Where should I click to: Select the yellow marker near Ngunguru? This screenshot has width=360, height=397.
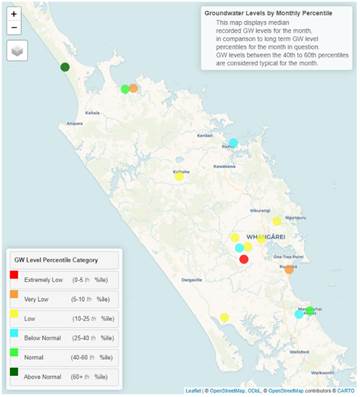coord(277,221)
